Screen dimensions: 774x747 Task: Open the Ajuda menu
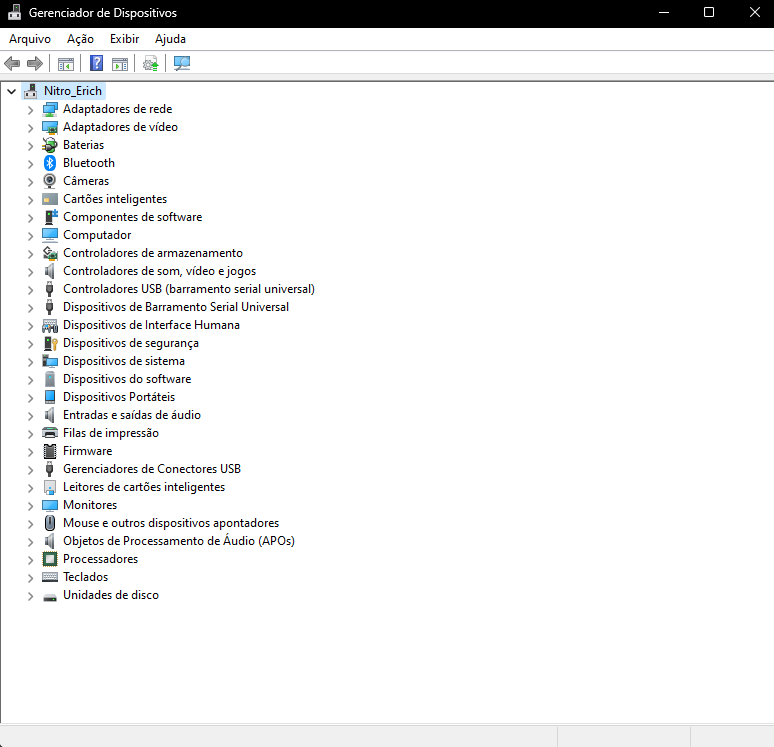pyautogui.click(x=170, y=39)
